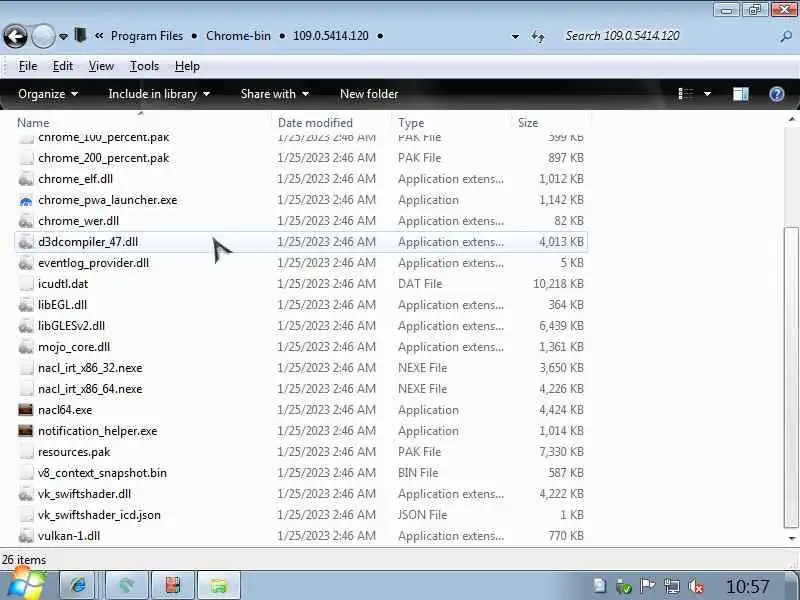Viewport: 800px width, 600px height.
Task: Open the Organize dropdown
Action: tap(48, 94)
